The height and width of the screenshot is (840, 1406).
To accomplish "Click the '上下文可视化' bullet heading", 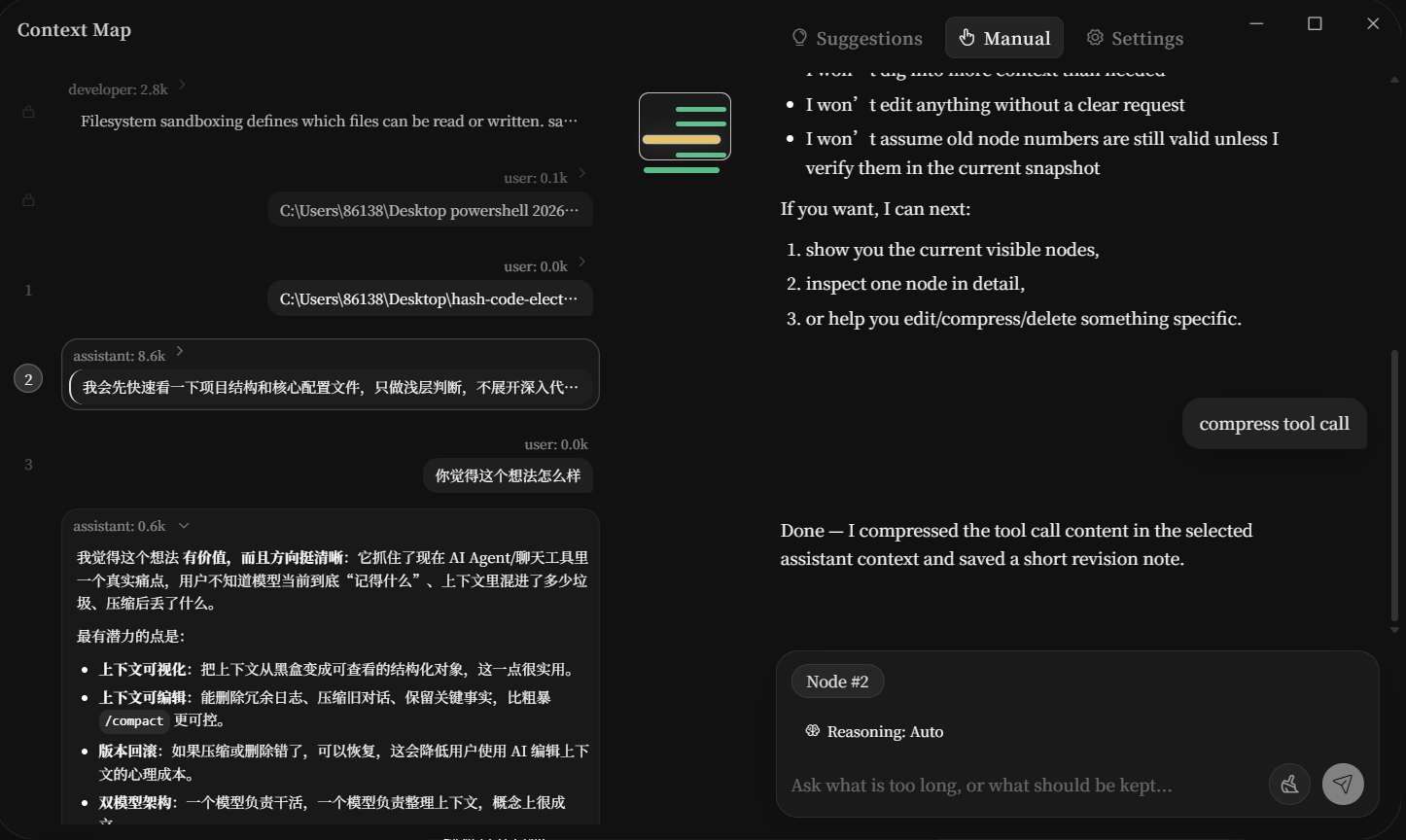I will [142, 670].
